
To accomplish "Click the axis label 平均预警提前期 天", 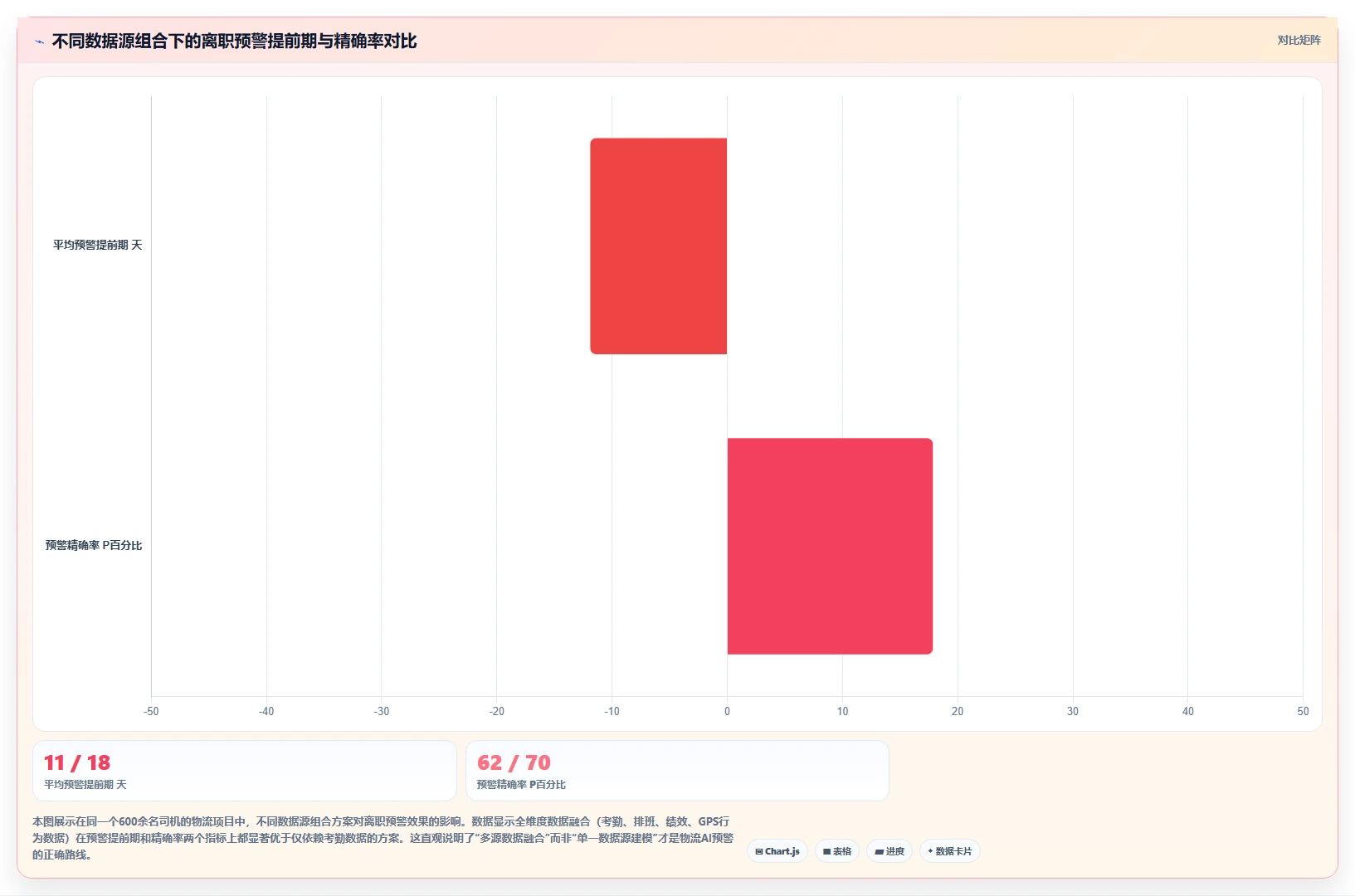I will [x=98, y=245].
